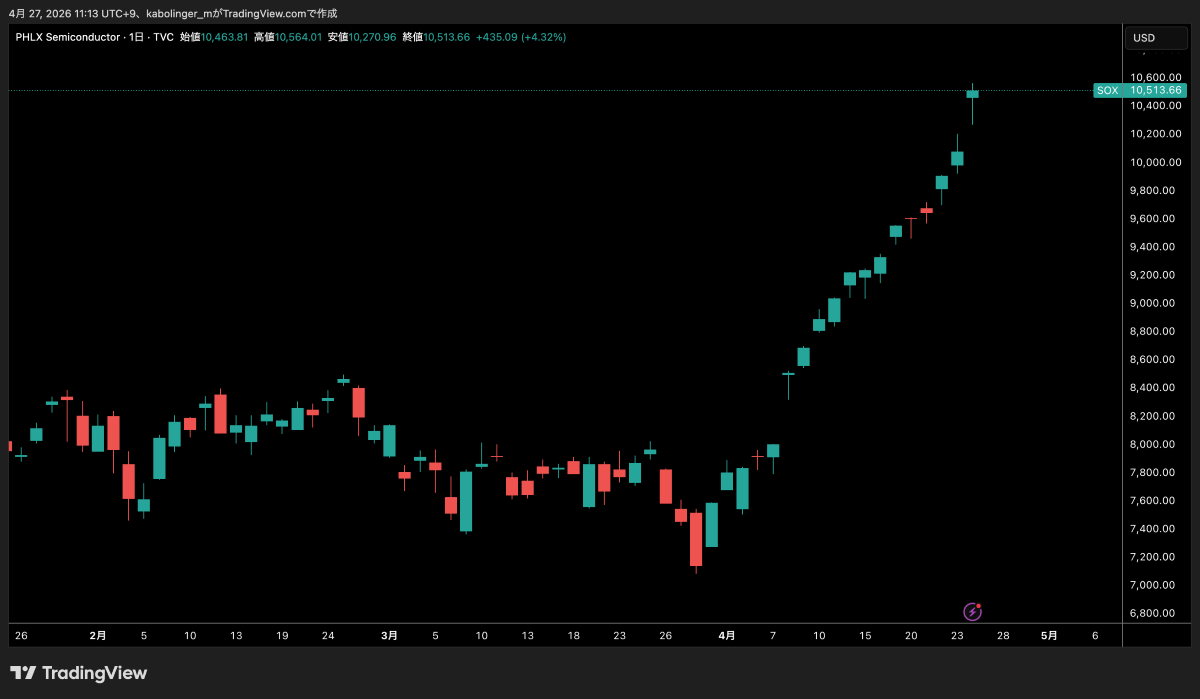Image resolution: width=1200 pixels, height=699 pixels.
Task: Click the 19 date on time axis
Action: [x=282, y=635]
